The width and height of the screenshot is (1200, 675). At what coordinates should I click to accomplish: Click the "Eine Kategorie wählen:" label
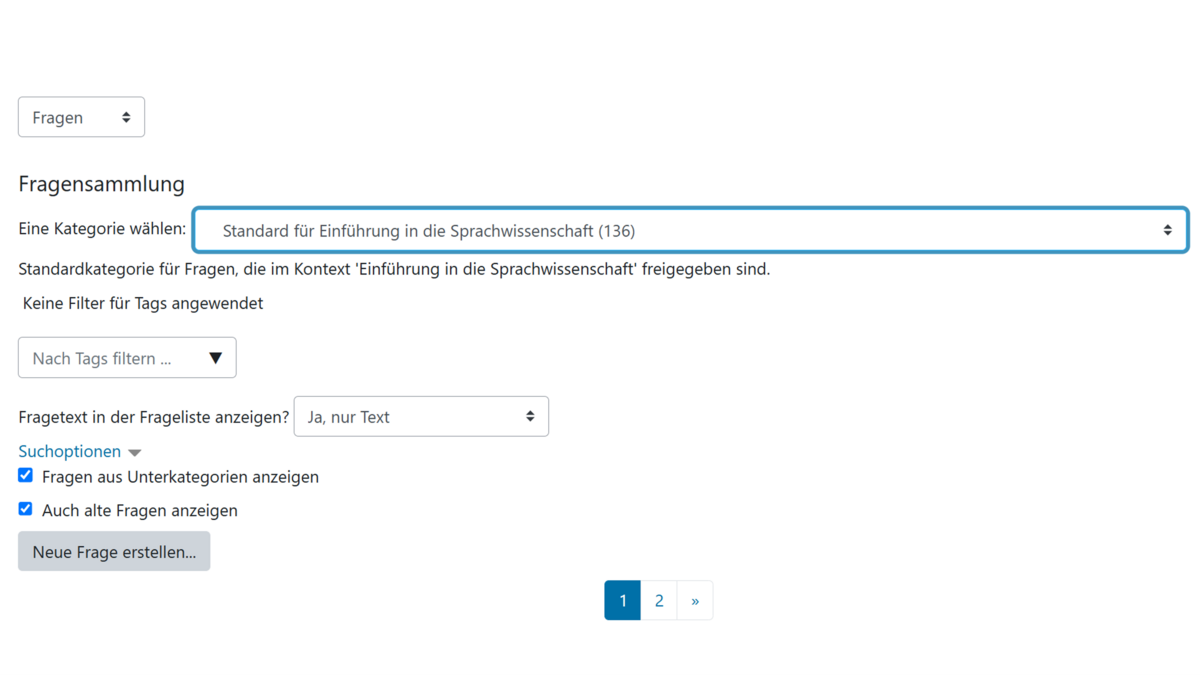(102, 229)
